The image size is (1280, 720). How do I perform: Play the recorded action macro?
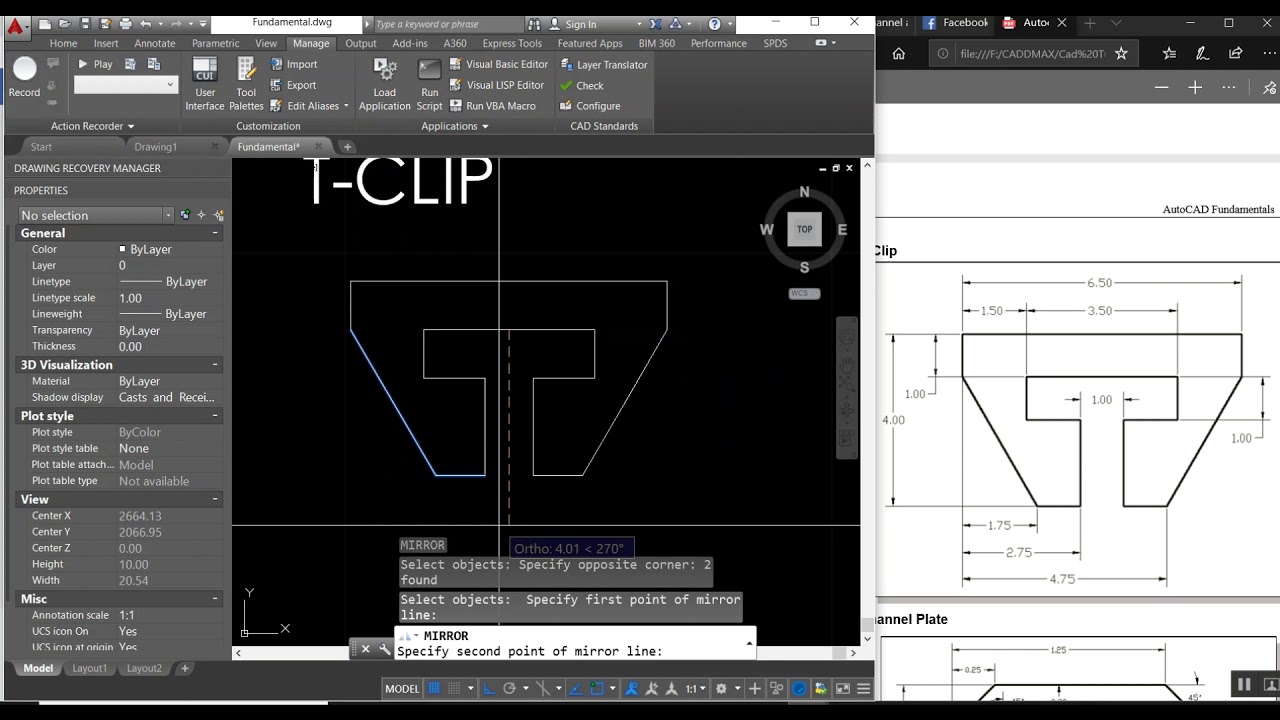tap(95, 64)
